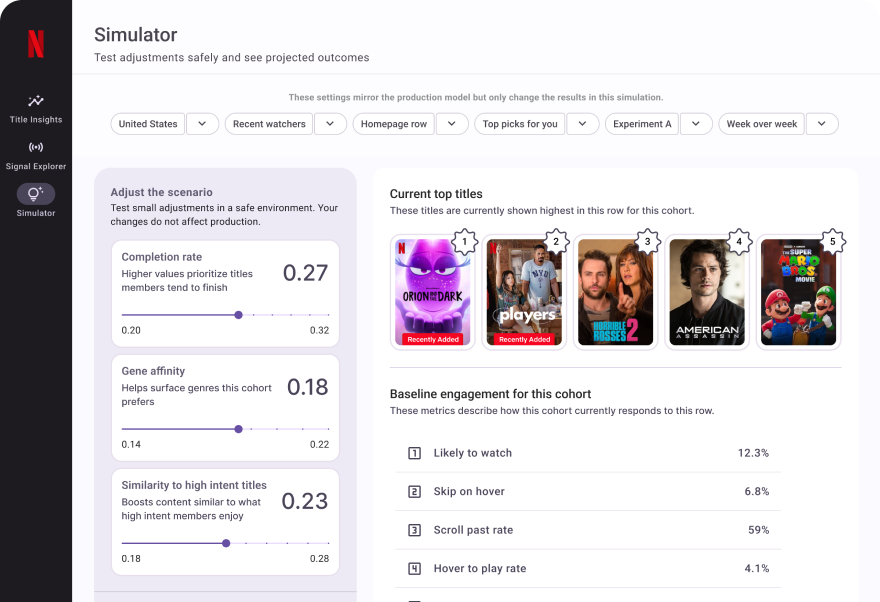Screen dimensions: 880x602
Task: Click the number 1 icon beside Likely to watch
Action: [414, 453]
